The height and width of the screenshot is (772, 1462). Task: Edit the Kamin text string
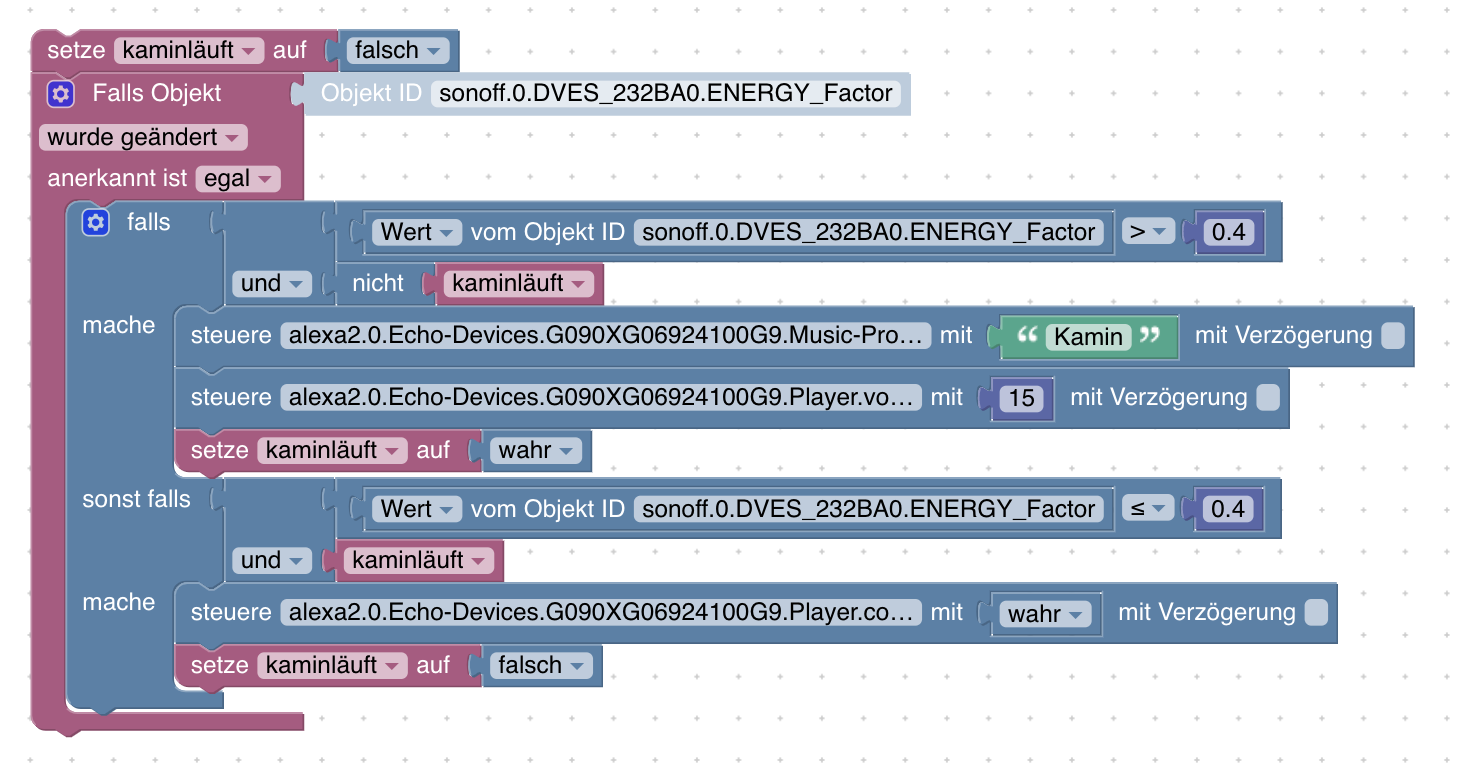click(1089, 337)
